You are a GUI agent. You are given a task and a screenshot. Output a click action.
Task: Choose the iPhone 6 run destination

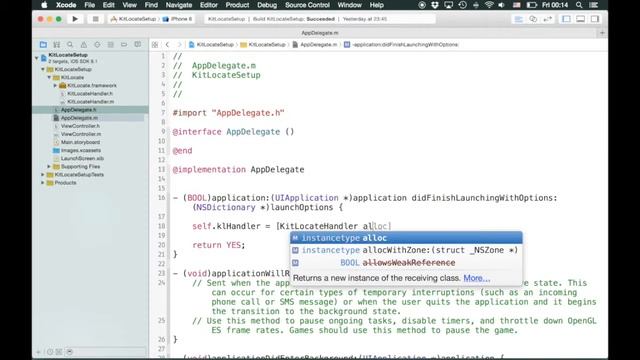pos(178,19)
